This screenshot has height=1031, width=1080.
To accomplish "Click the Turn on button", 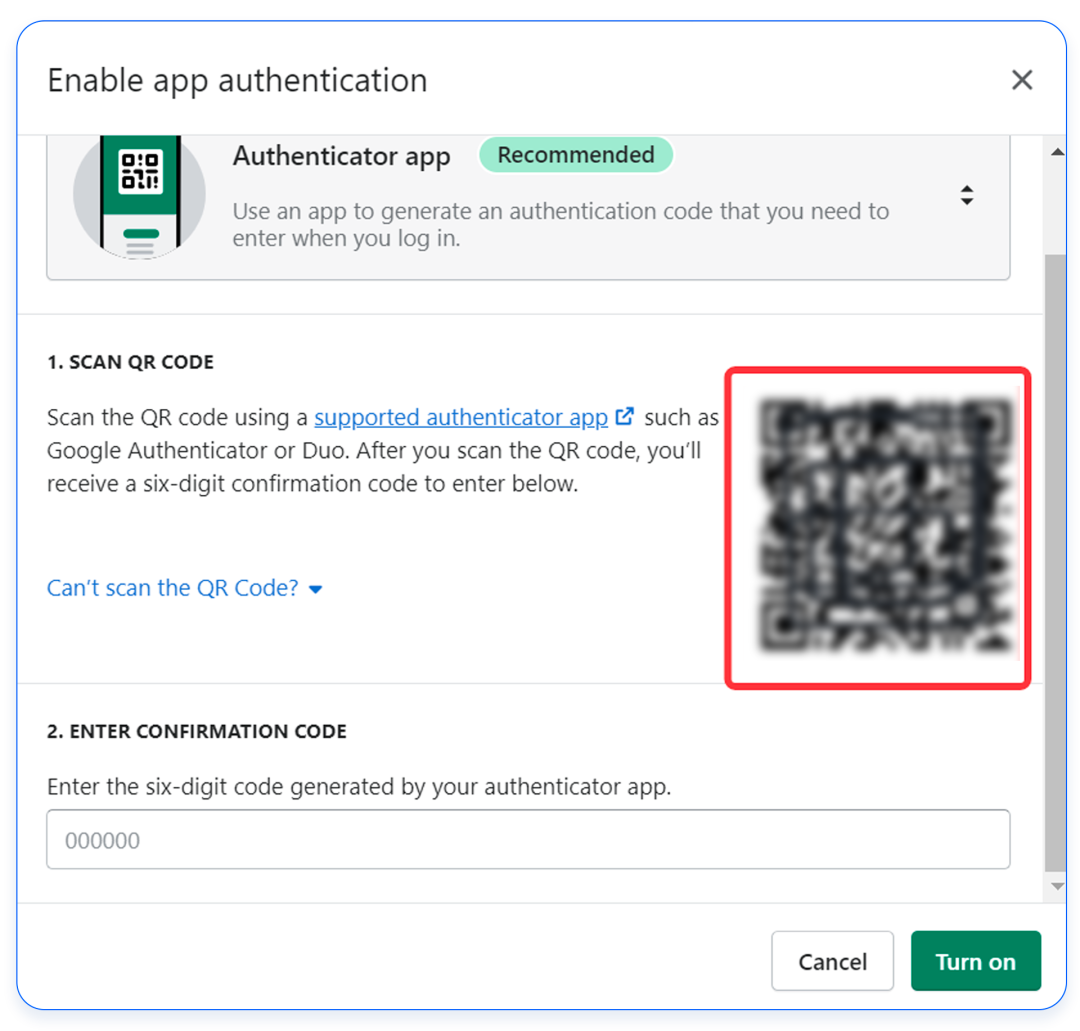I will [975, 962].
